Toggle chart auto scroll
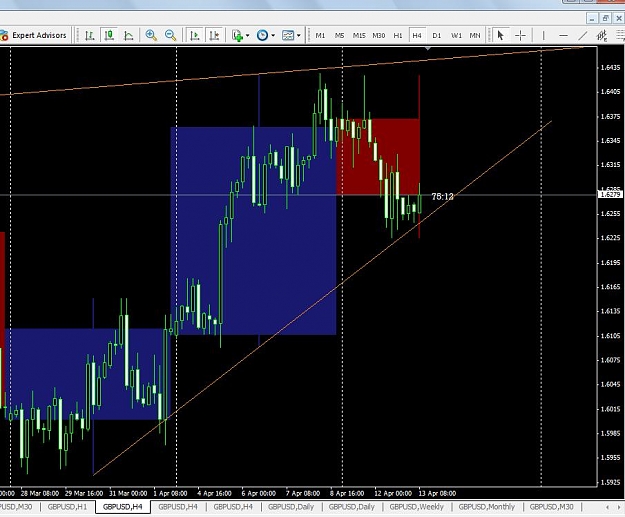Image resolution: width=625 pixels, height=517 pixels. (195, 35)
